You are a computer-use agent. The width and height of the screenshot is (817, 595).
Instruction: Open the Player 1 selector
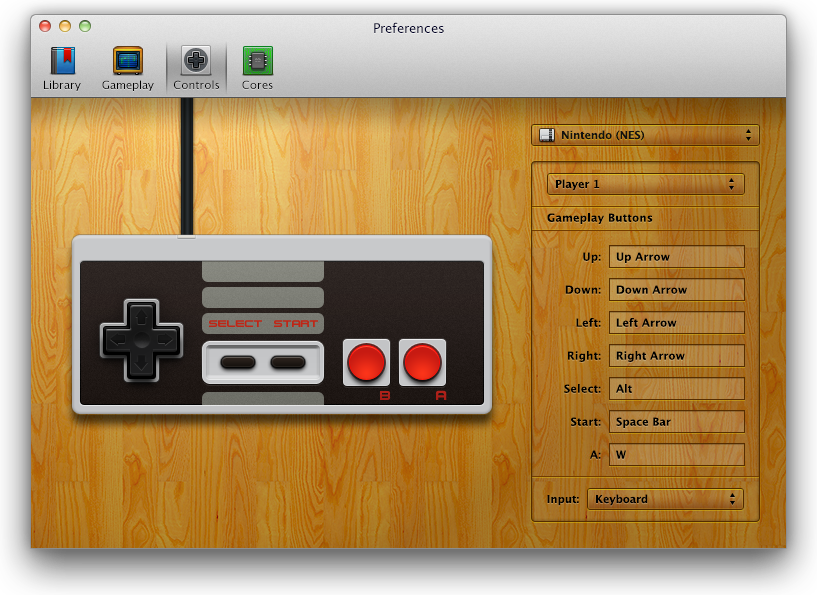pos(644,183)
